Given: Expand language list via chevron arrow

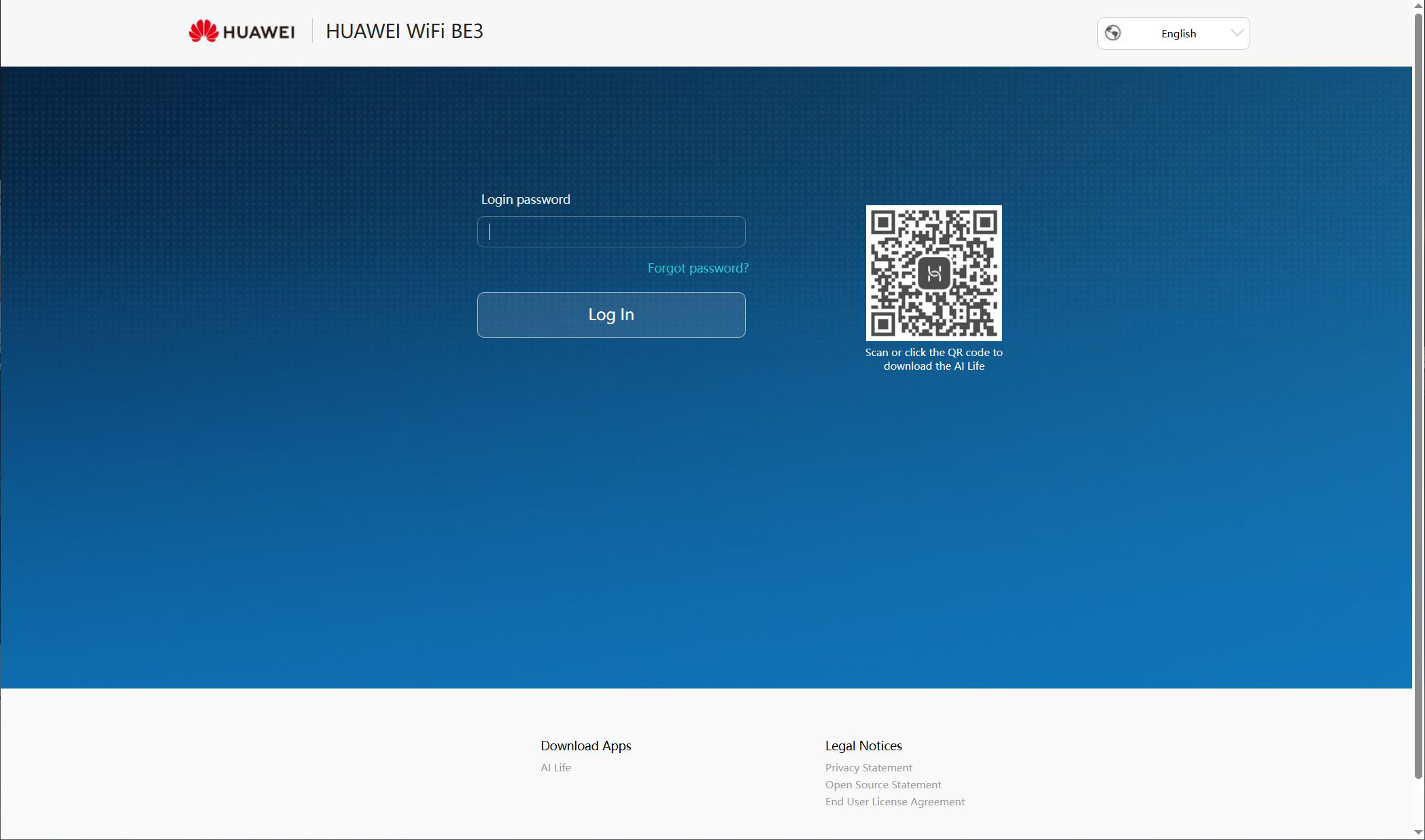Looking at the screenshot, I should [1237, 33].
